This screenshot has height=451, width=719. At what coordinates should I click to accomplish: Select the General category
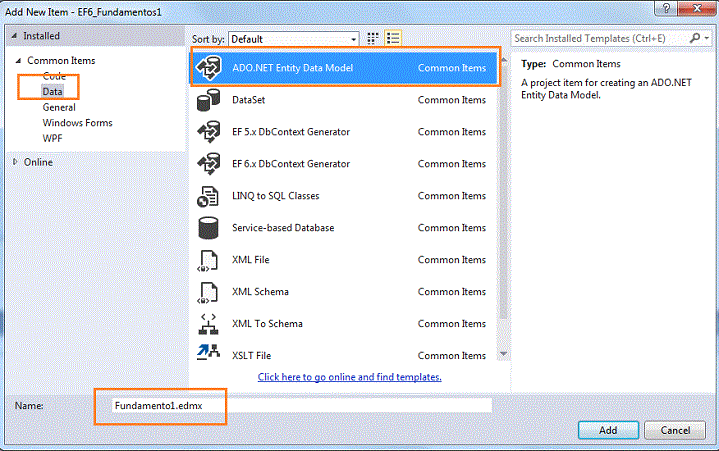(x=59, y=107)
